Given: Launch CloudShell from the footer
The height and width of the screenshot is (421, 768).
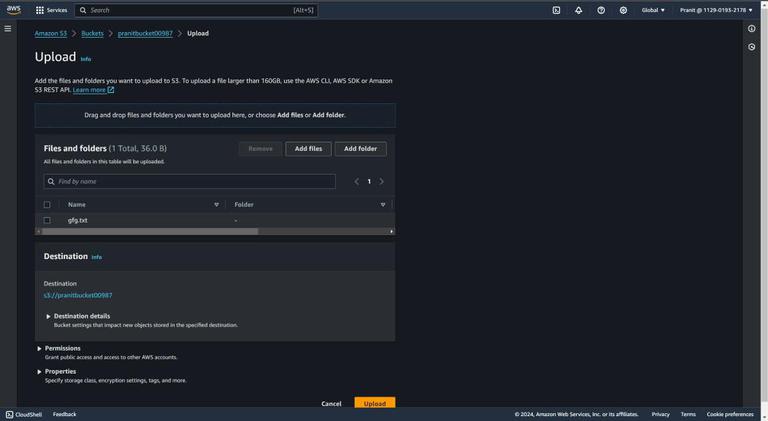Looking at the screenshot, I should (x=24, y=414).
